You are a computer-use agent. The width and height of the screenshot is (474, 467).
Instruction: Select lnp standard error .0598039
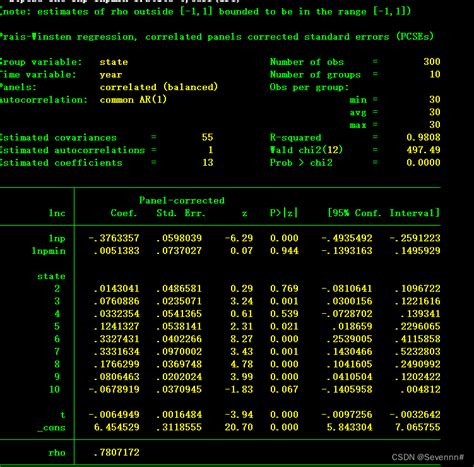coord(179,238)
